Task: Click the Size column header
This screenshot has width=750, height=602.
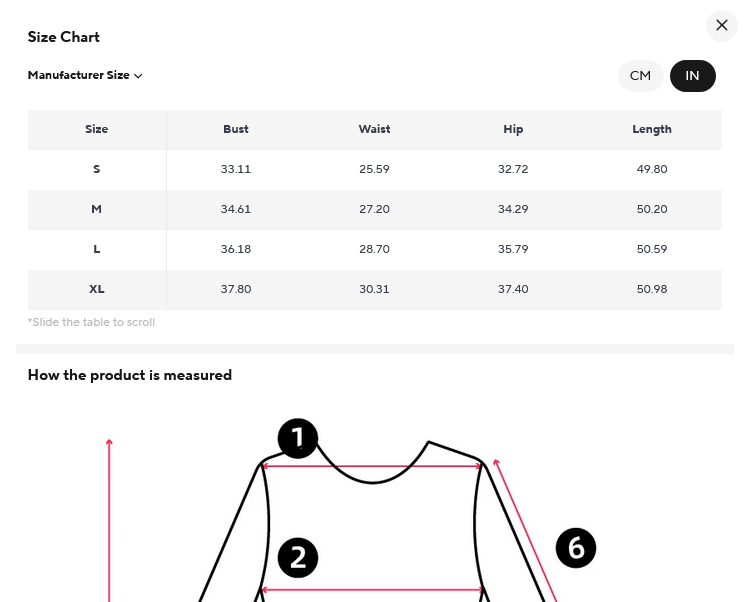Action: point(97,129)
